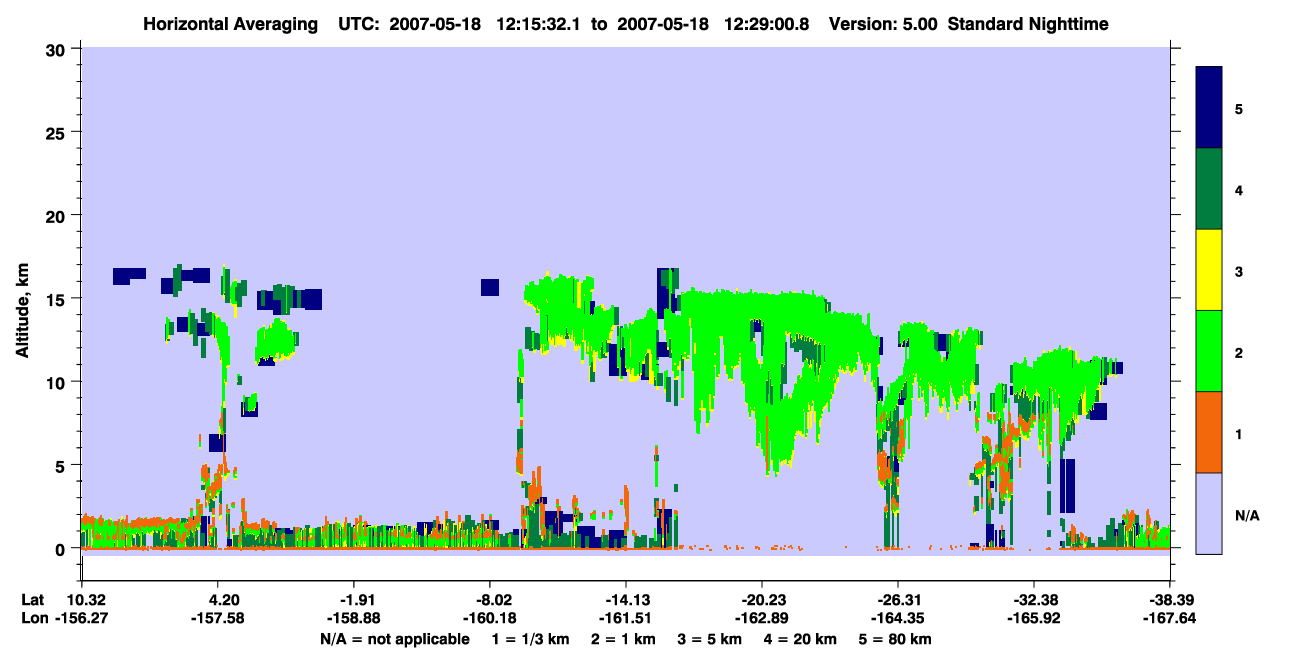Click the longitude tick value -158.88

[x=354, y=618]
